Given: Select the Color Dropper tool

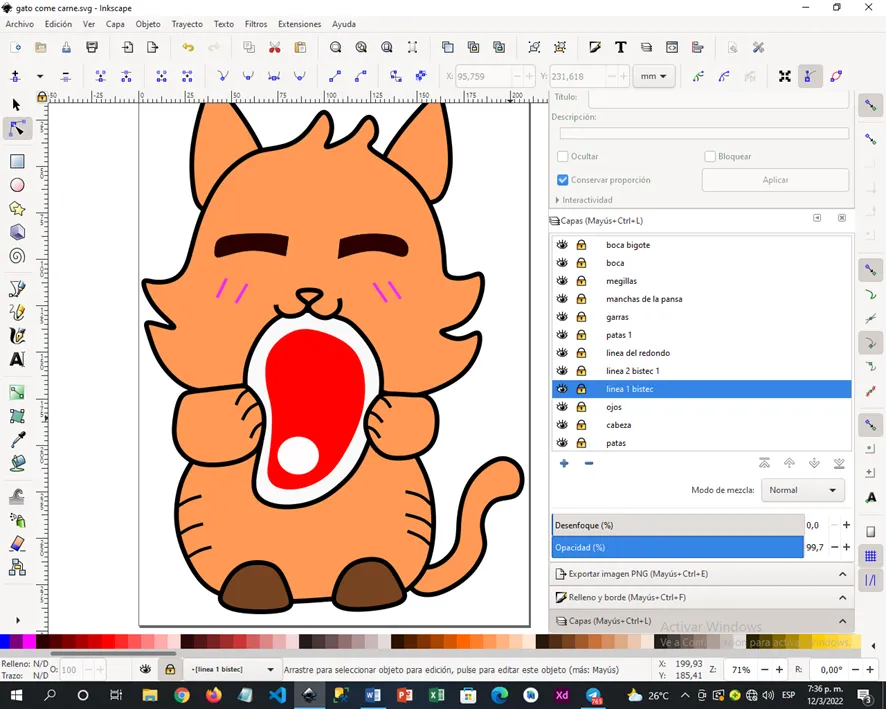Looking at the screenshot, I should point(17,440).
